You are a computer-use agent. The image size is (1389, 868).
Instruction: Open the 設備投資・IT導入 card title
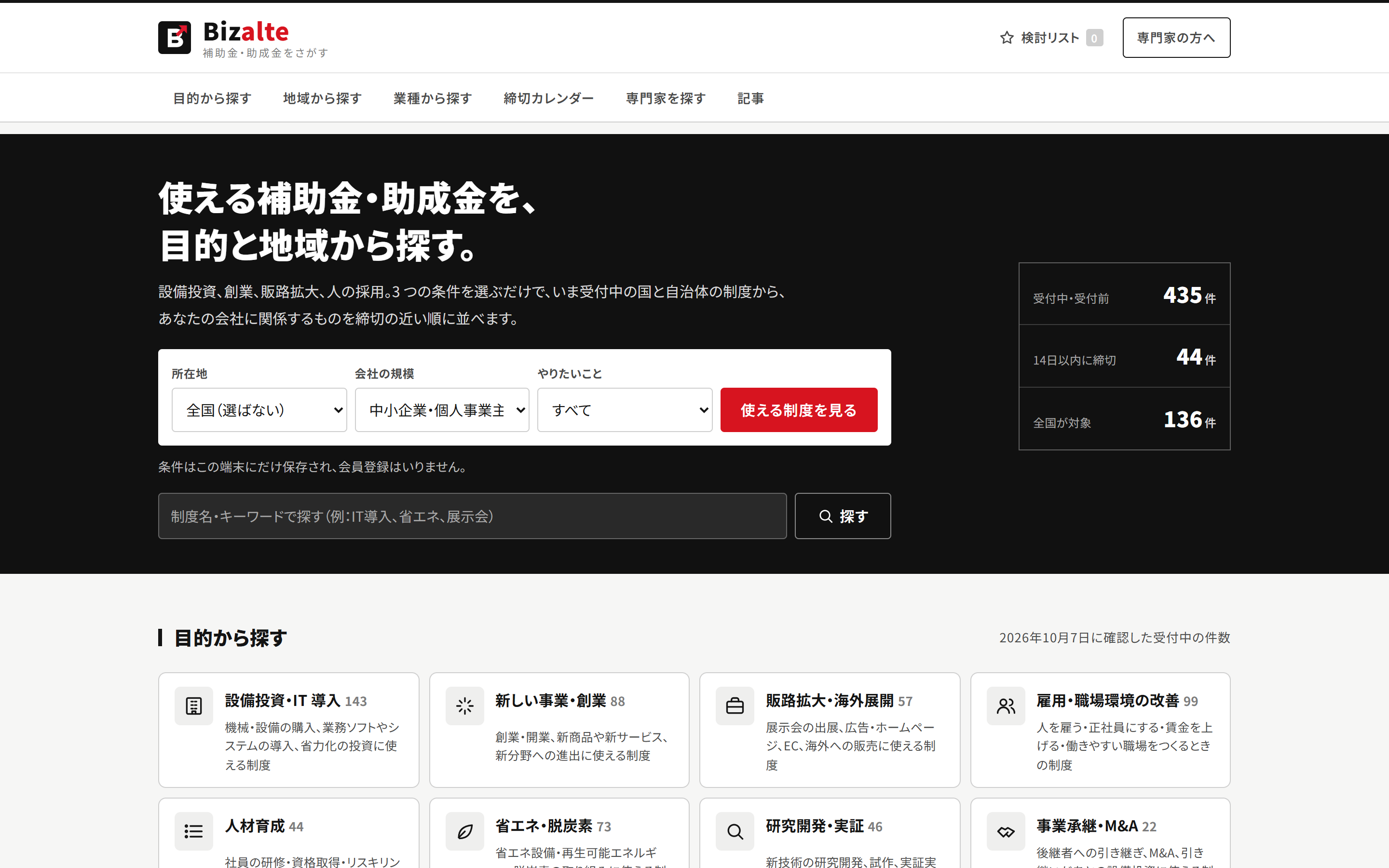click(x=283, y=700)
